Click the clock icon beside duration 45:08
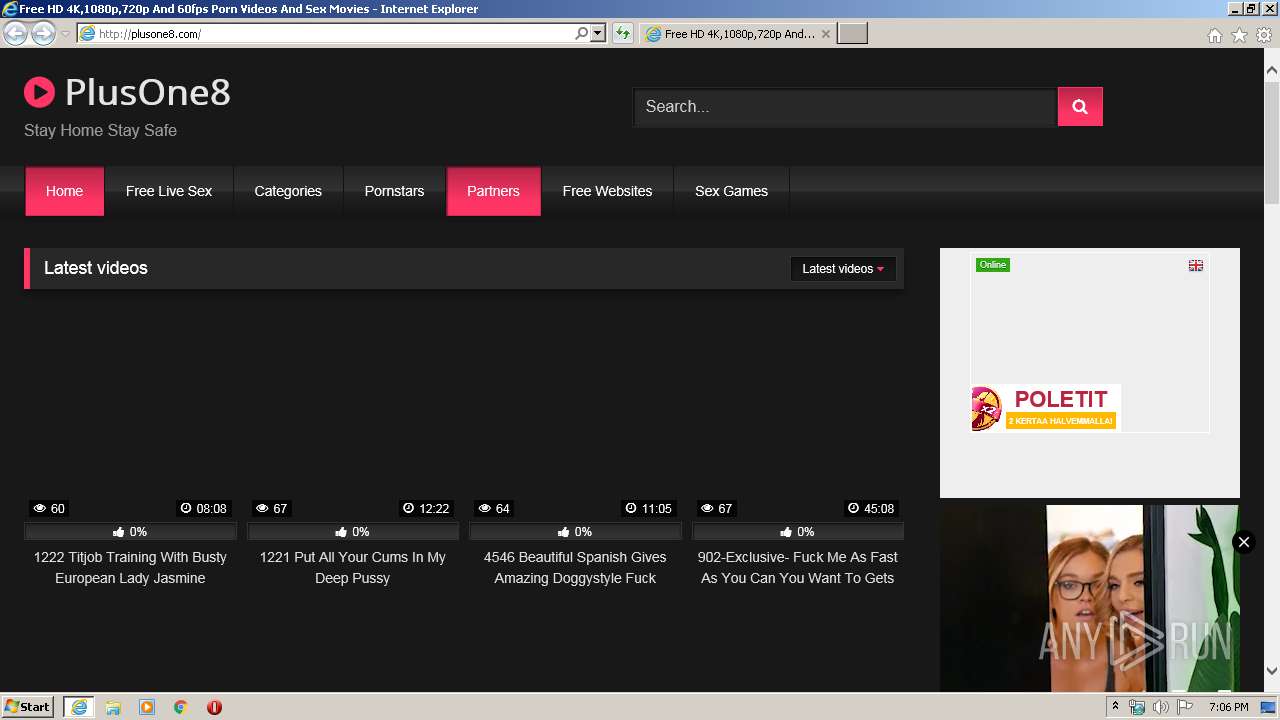Image resolution: width=1280 pixels, height=720 pixels. (x=853, y=508)
